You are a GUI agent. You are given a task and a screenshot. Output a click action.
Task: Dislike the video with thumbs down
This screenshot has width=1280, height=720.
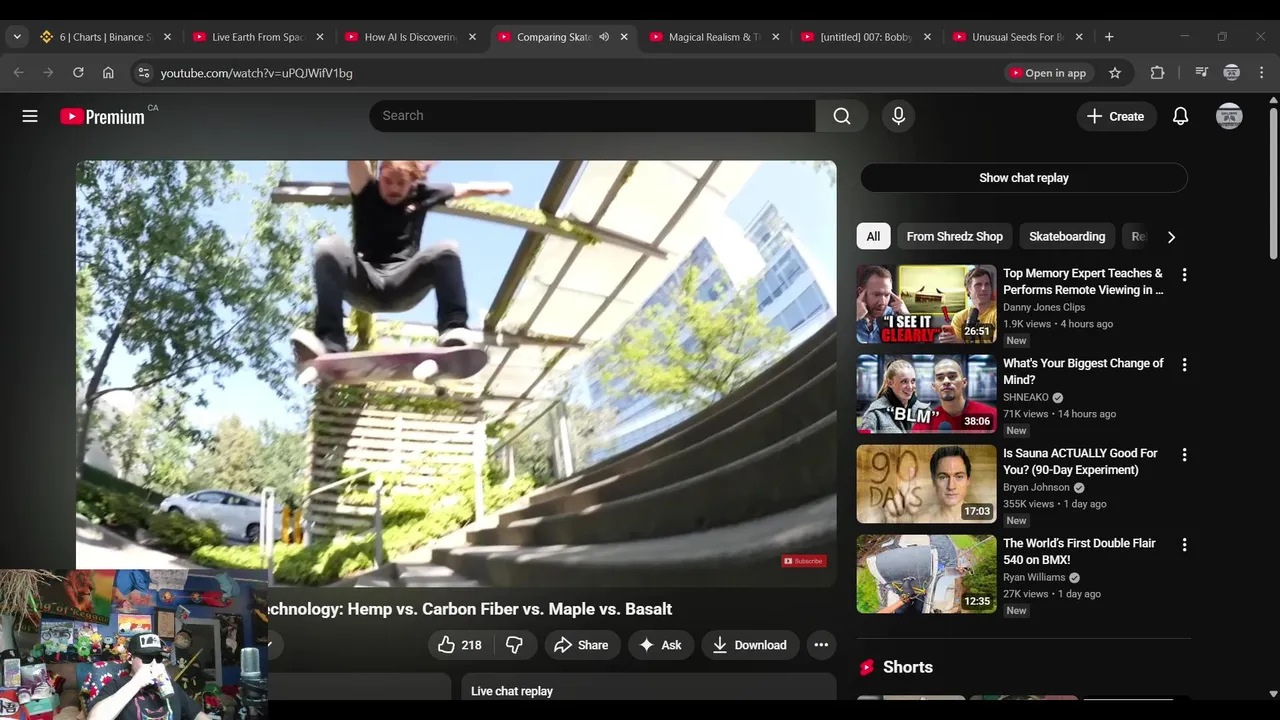tap(514, 645)
